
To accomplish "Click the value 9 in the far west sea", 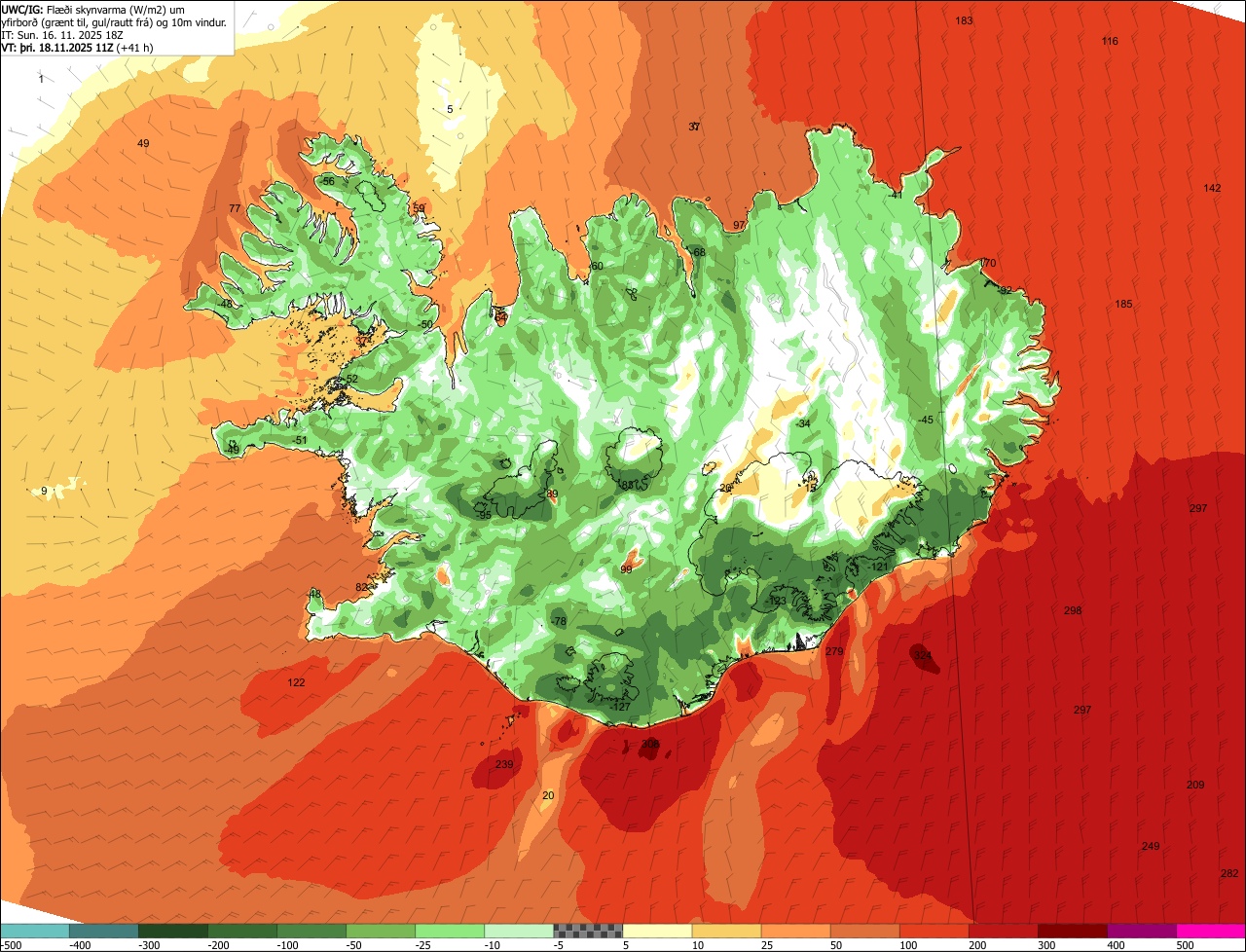I will 44,491.
